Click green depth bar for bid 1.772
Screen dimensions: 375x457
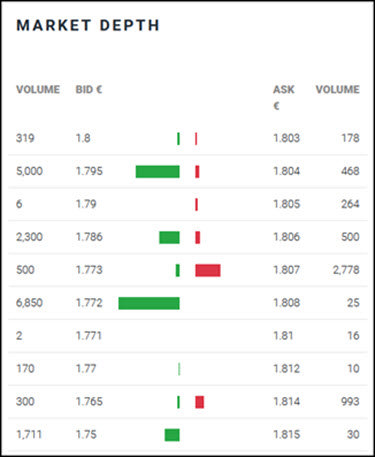149,303
